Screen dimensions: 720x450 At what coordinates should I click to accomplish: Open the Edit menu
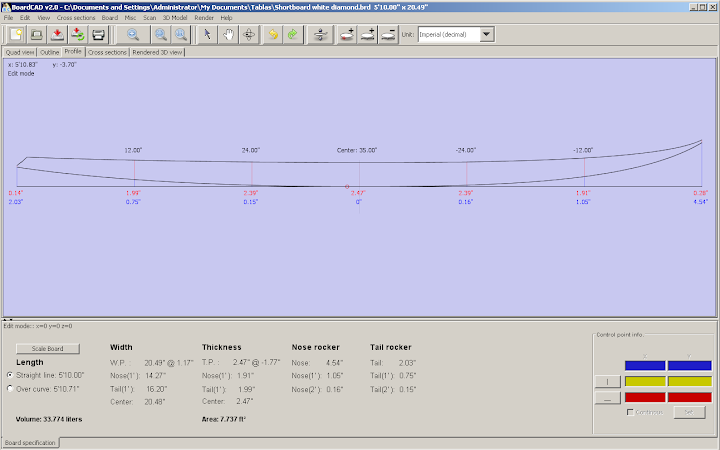25,18
